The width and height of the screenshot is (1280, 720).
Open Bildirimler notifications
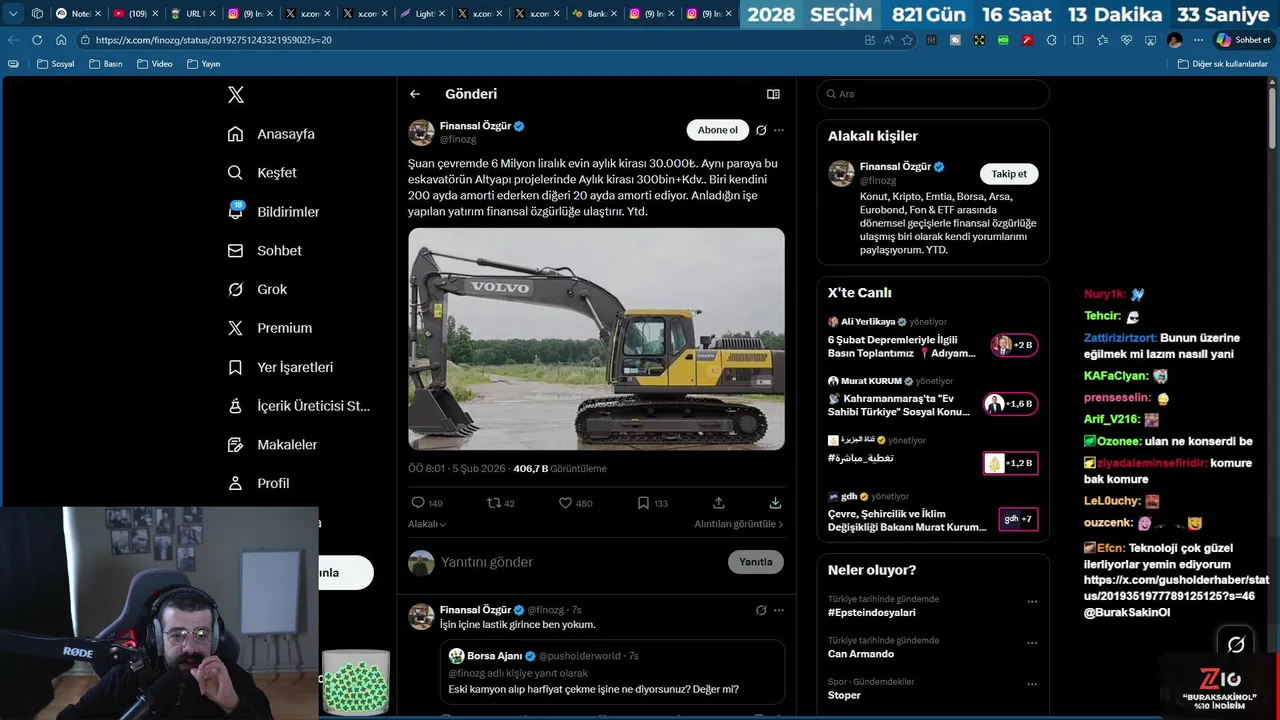273,212
